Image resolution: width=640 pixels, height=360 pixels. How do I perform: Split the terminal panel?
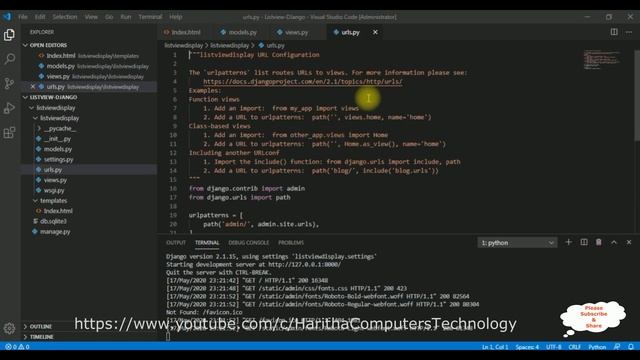pos(584,242)
